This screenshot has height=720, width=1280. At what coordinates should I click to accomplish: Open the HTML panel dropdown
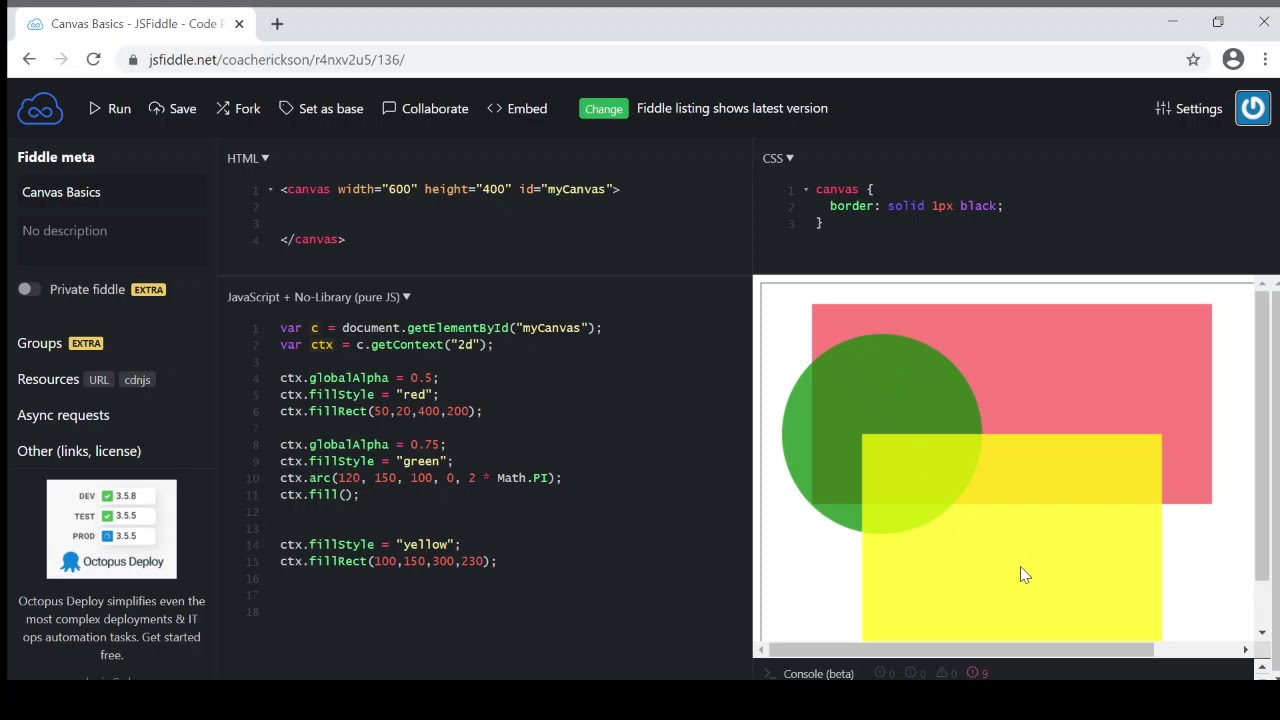click(248, 158)
